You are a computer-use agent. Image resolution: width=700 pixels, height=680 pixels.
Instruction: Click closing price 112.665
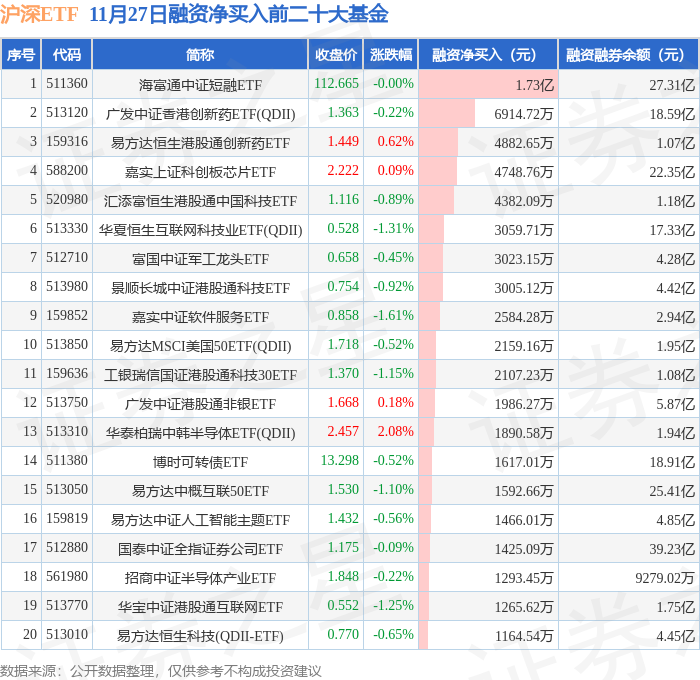(336, 83)
